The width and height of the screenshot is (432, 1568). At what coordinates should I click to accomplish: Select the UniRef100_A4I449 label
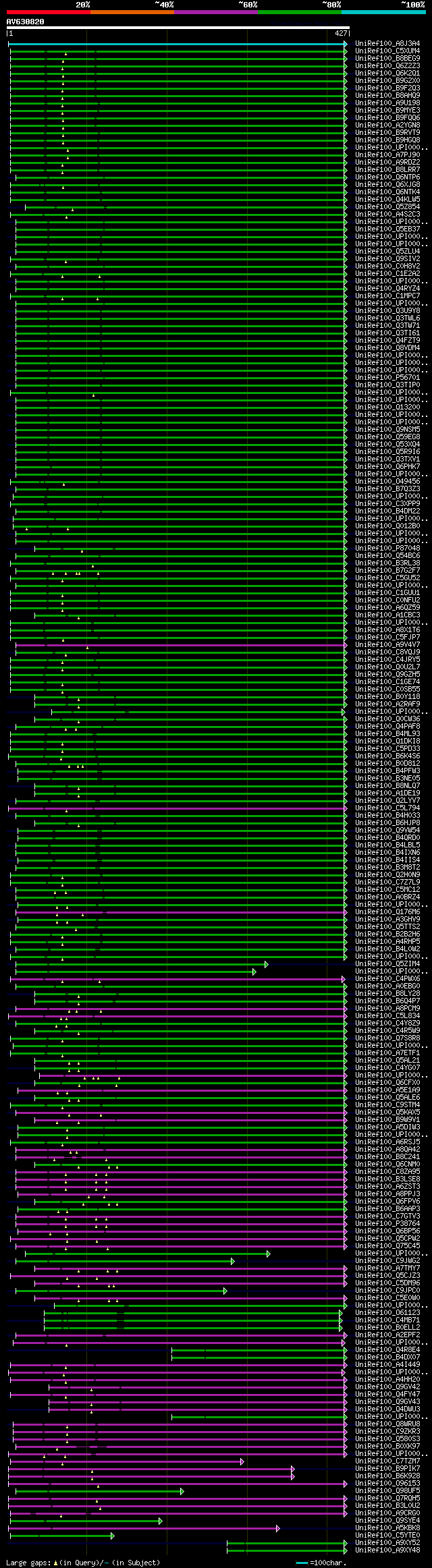(387, 1365)
